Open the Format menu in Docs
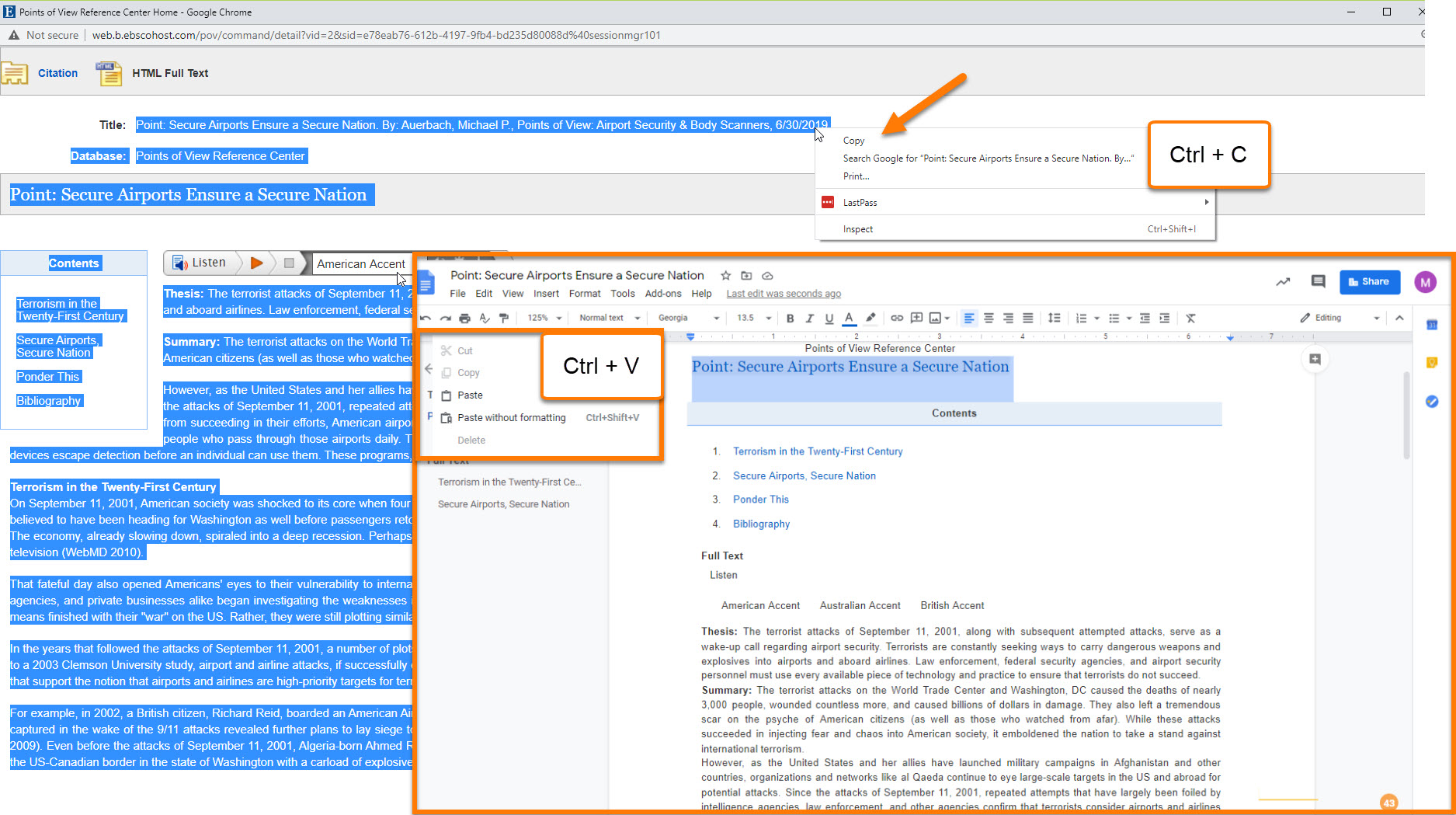 click(584, 294)
